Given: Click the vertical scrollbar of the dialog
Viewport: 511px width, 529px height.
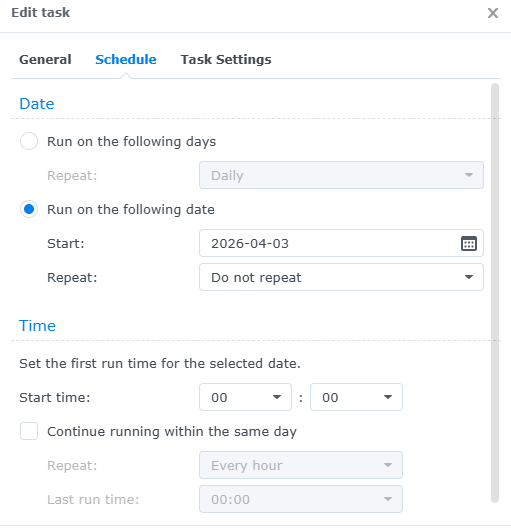Looking at the screenshot, I should click(495, 293).
